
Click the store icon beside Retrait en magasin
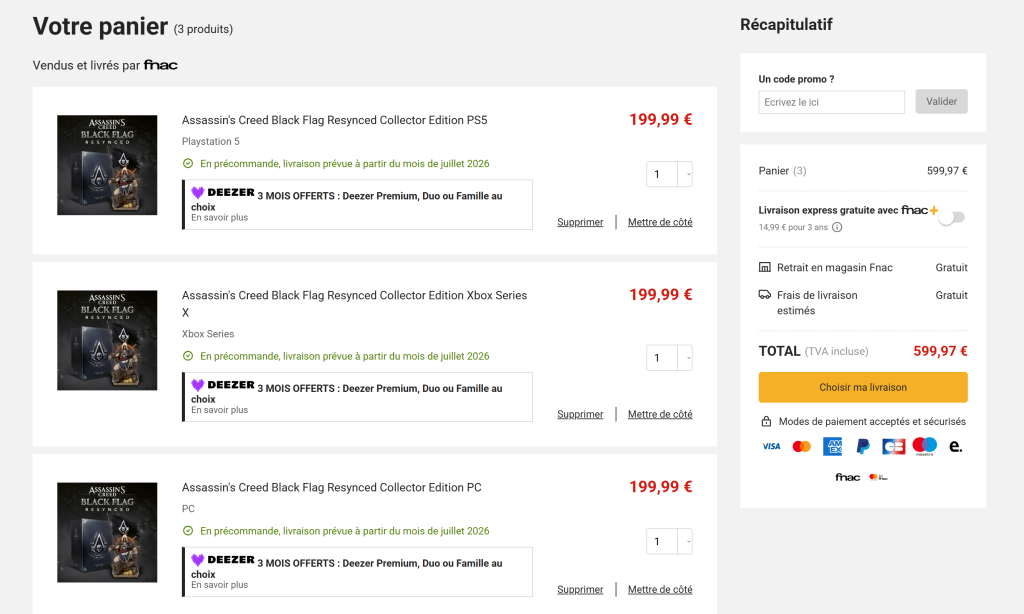pos(765,267)
